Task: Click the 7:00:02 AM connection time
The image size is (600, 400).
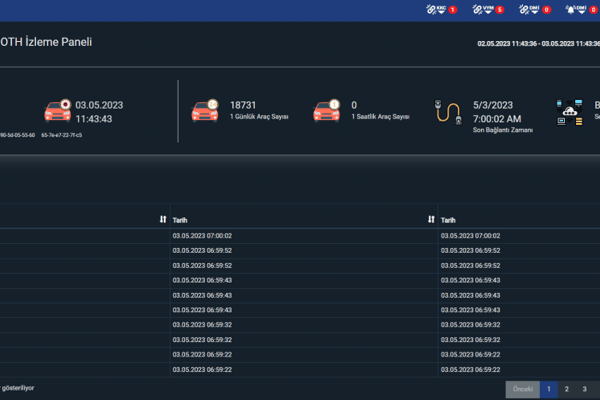Action: pyautogui.click(x=497, y=119)
